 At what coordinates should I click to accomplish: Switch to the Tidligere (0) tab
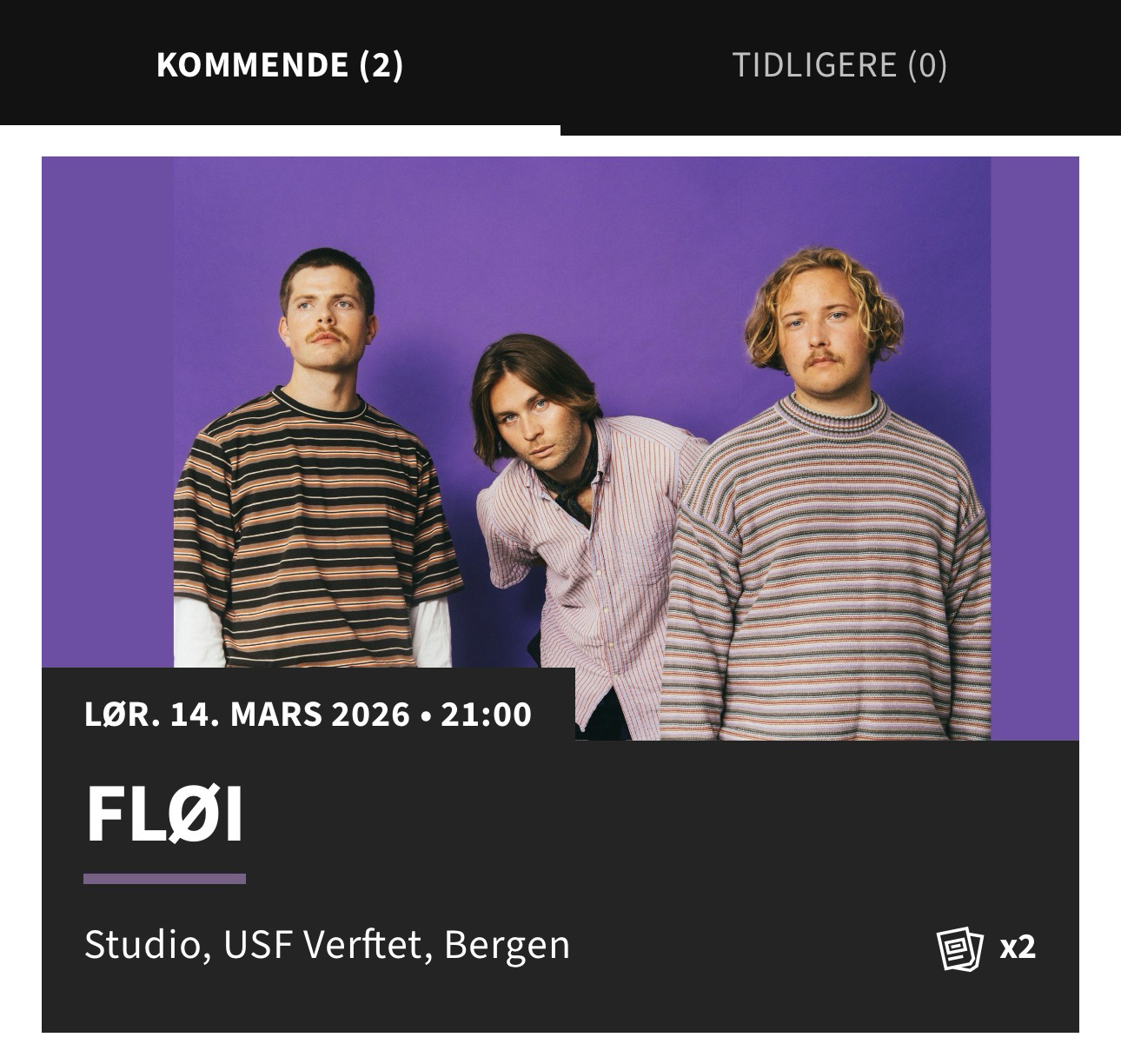click(x=839, y=65)
